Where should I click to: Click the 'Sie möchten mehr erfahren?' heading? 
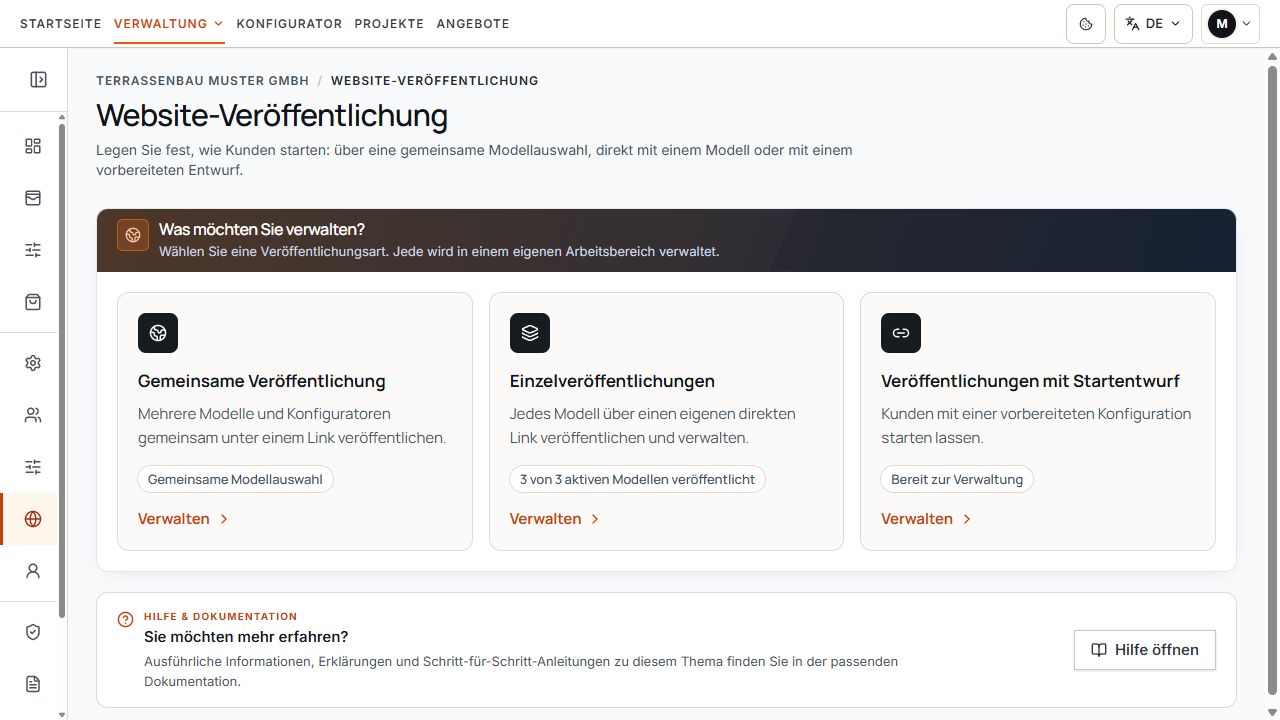point(246,637)
